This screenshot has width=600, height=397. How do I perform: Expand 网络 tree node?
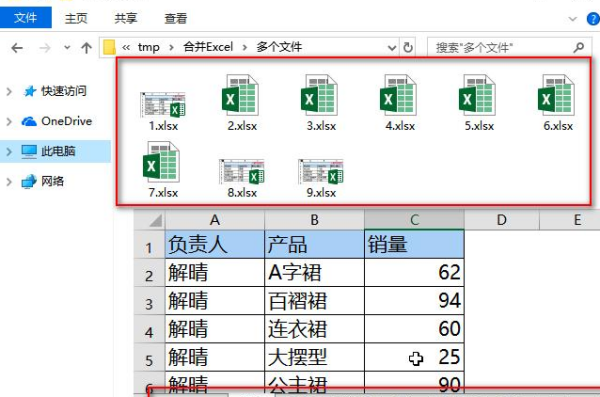[9, 182]
